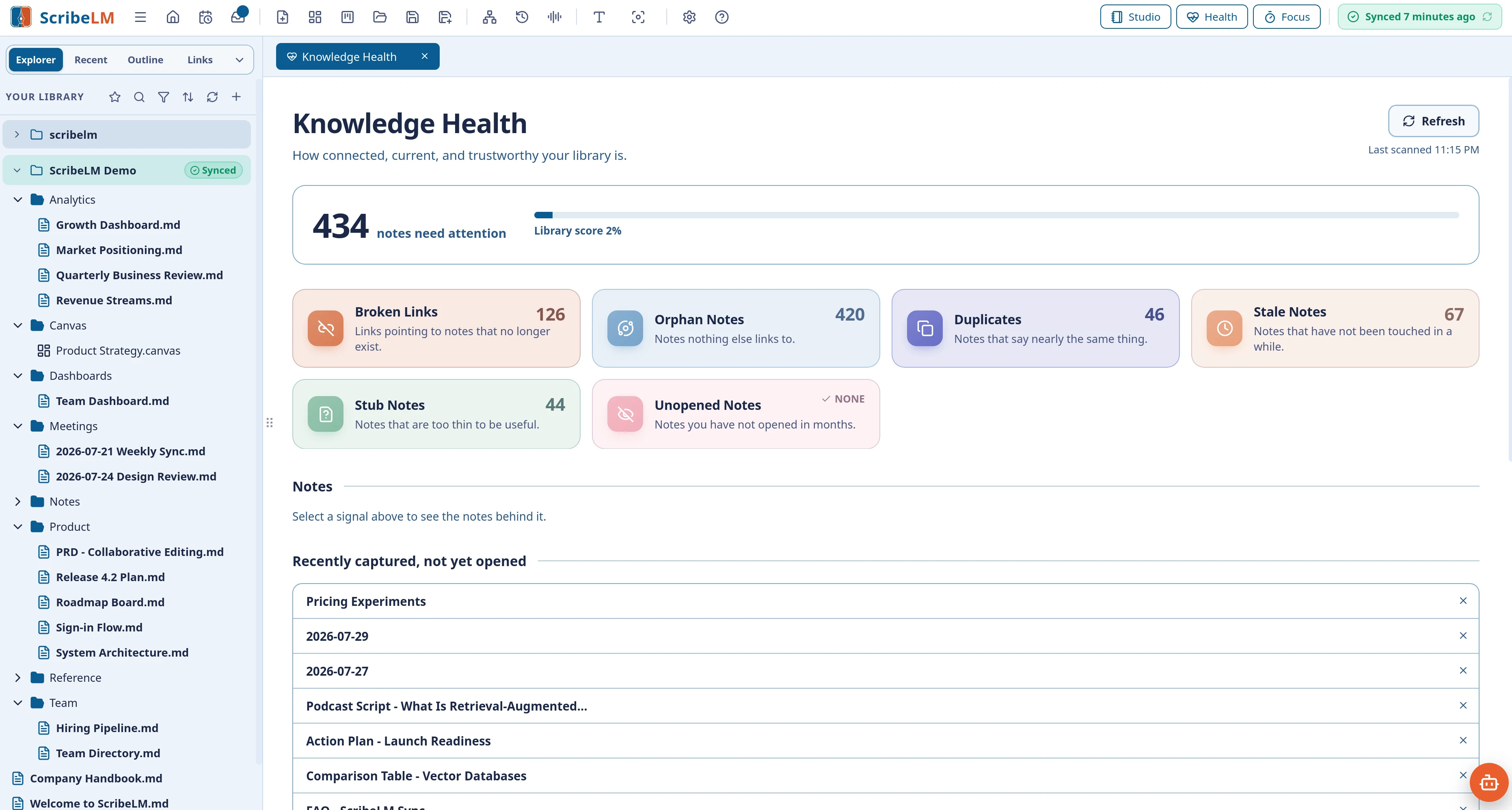The width and height of the screenshot is (1512, 810).
Task: Add new item with library plus icon
Action: point(237,97)
